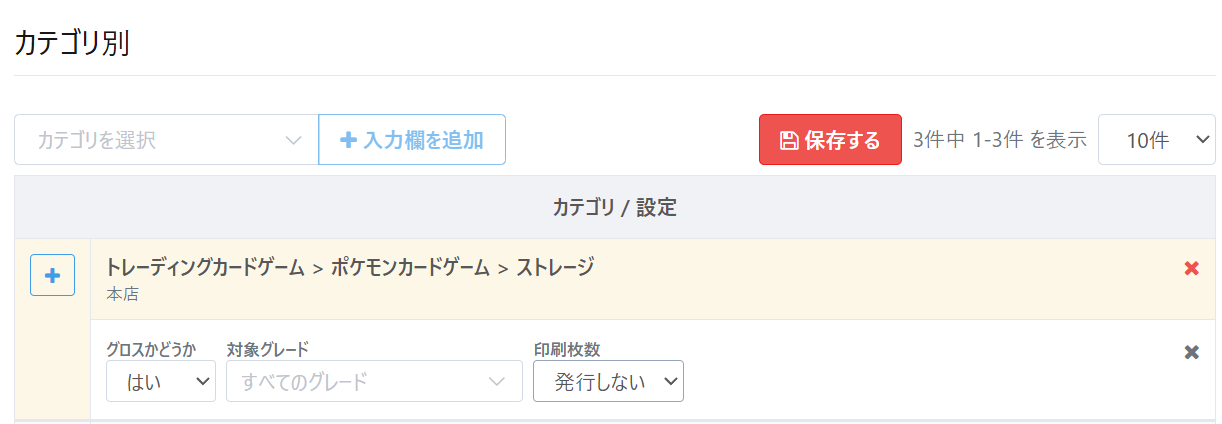Open the 10件 page size dropdown

pos(1156,140)
